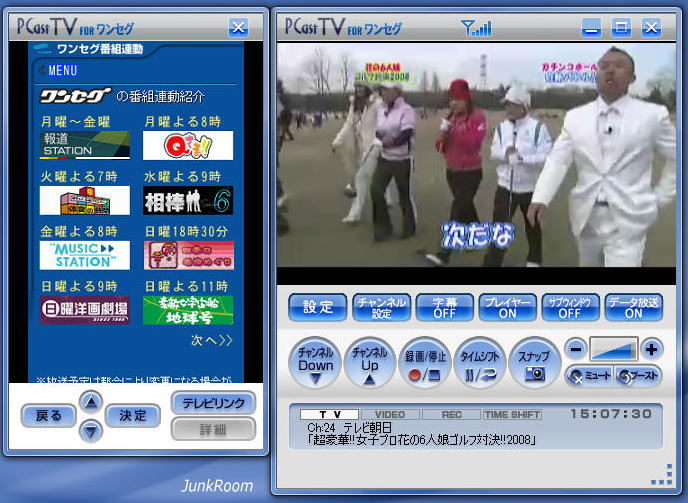688x503 pixels.
Task: Open the Qさま!! program thumbnail
Action: [188, 145]
